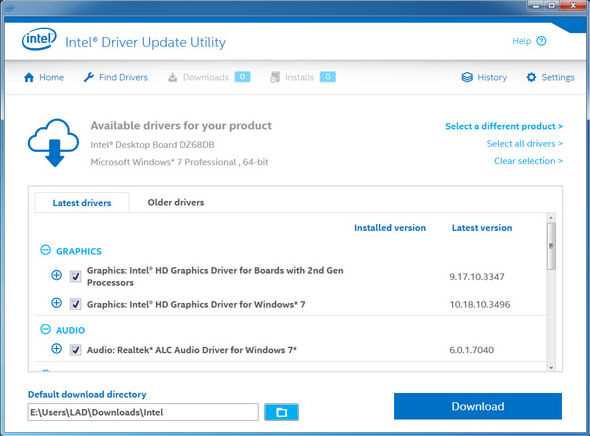Click the driver list vertical scrollbar thumb

coord(551,246)
